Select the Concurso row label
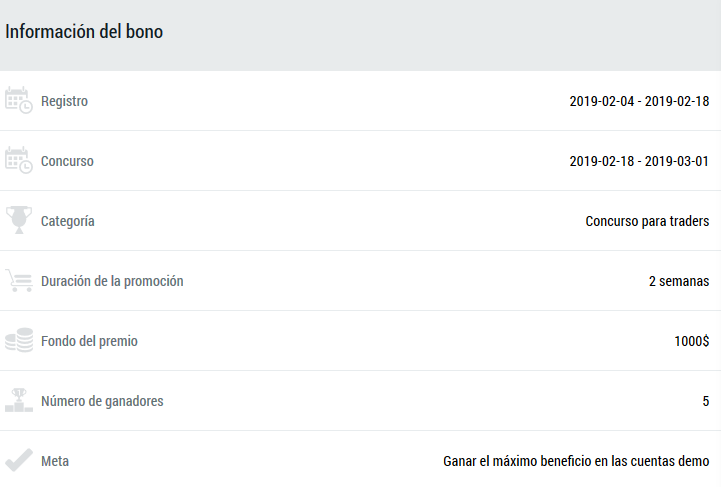The image size is (721, 487). tap(67, 161)
